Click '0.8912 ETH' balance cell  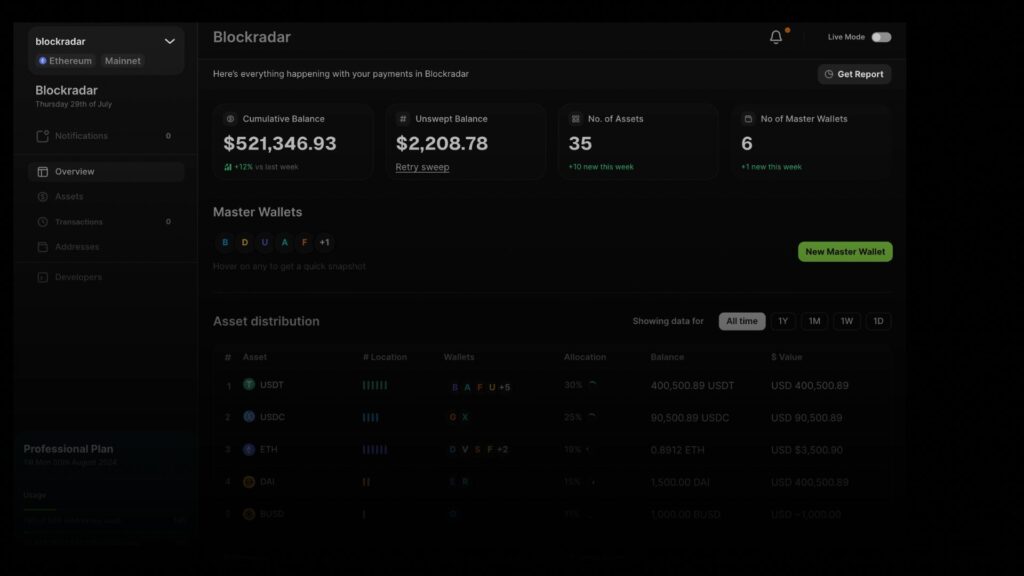pyautogui.click(x=677, y=450)
